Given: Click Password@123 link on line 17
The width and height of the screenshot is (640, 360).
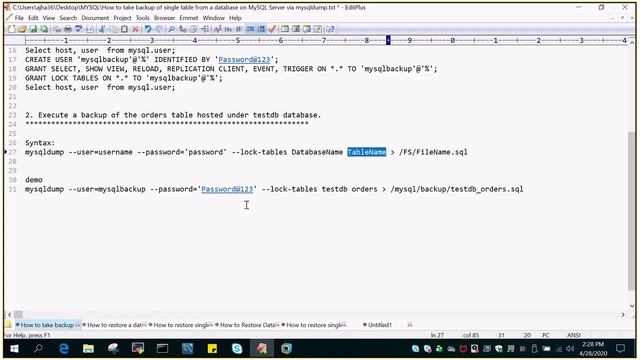Looking at the screenshot, I should click(x=244, y=60).
